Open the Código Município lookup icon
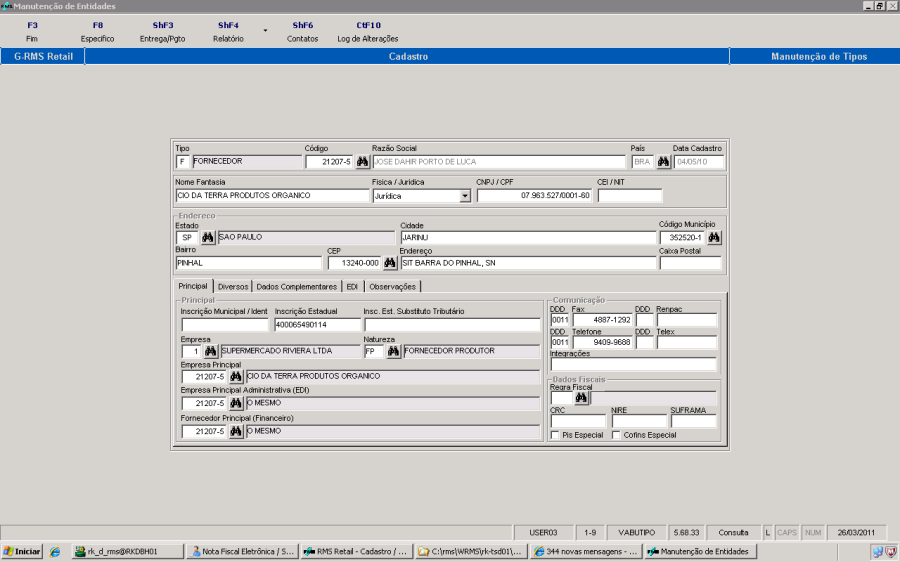Viewport: 900px width, 562px height. (x=714, y=238)
